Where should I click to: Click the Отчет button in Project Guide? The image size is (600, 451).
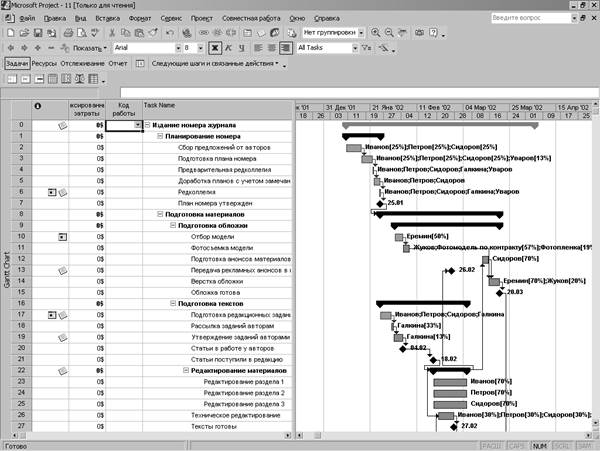118,63
